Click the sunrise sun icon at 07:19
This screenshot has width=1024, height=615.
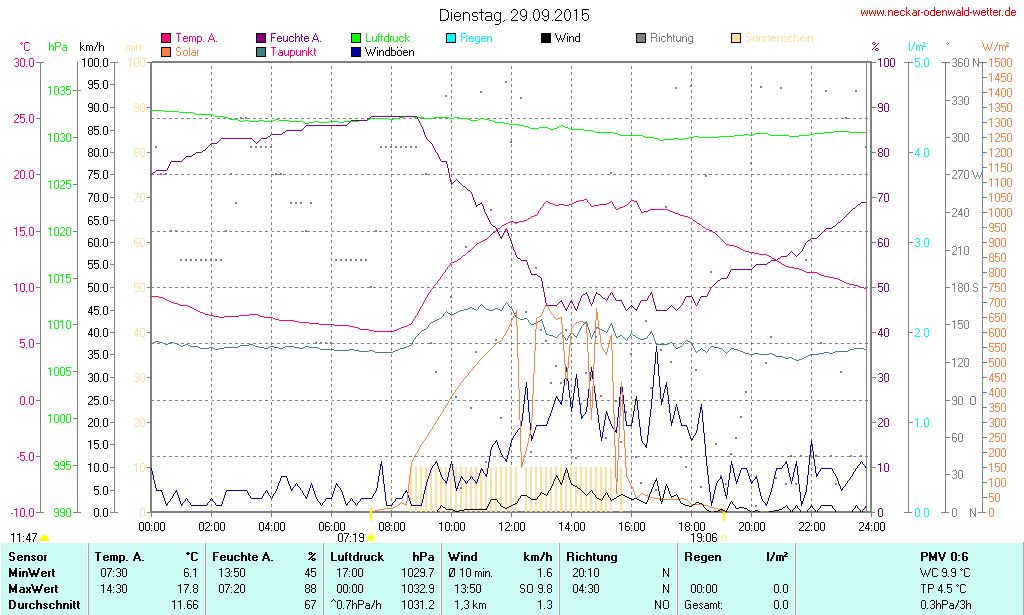(x=371, y=538)
